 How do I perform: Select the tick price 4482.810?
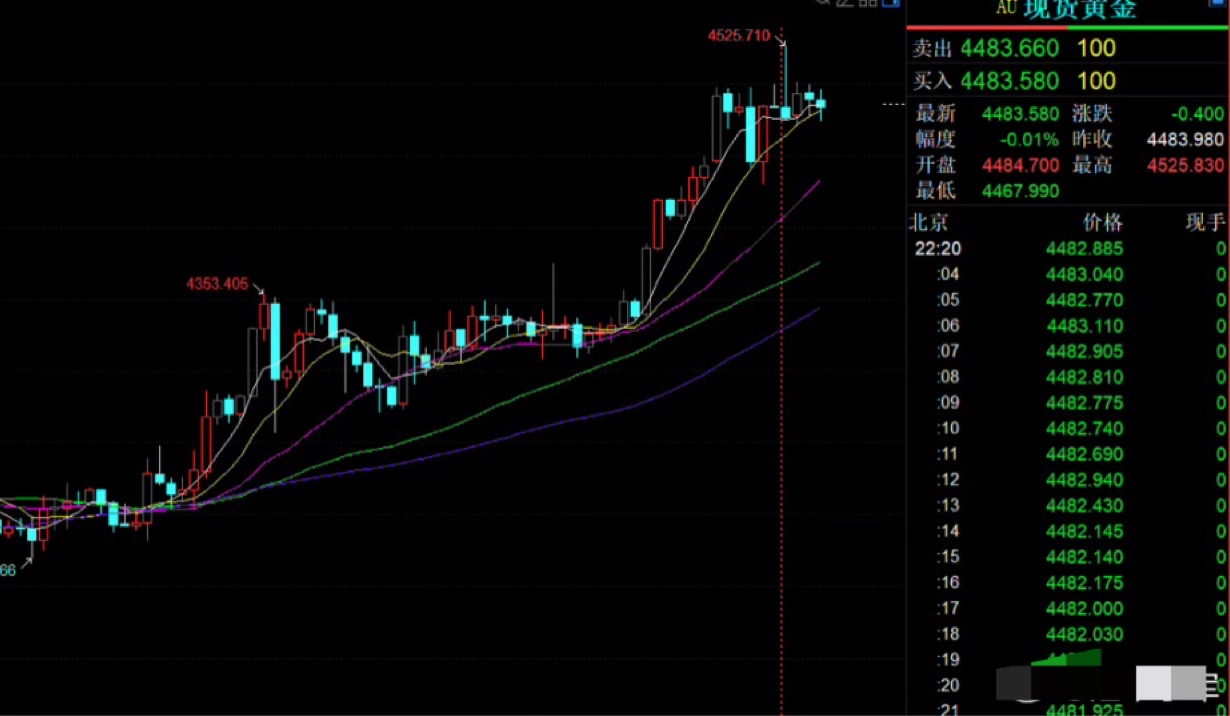pyautogui.click(x=1085, y=378)
